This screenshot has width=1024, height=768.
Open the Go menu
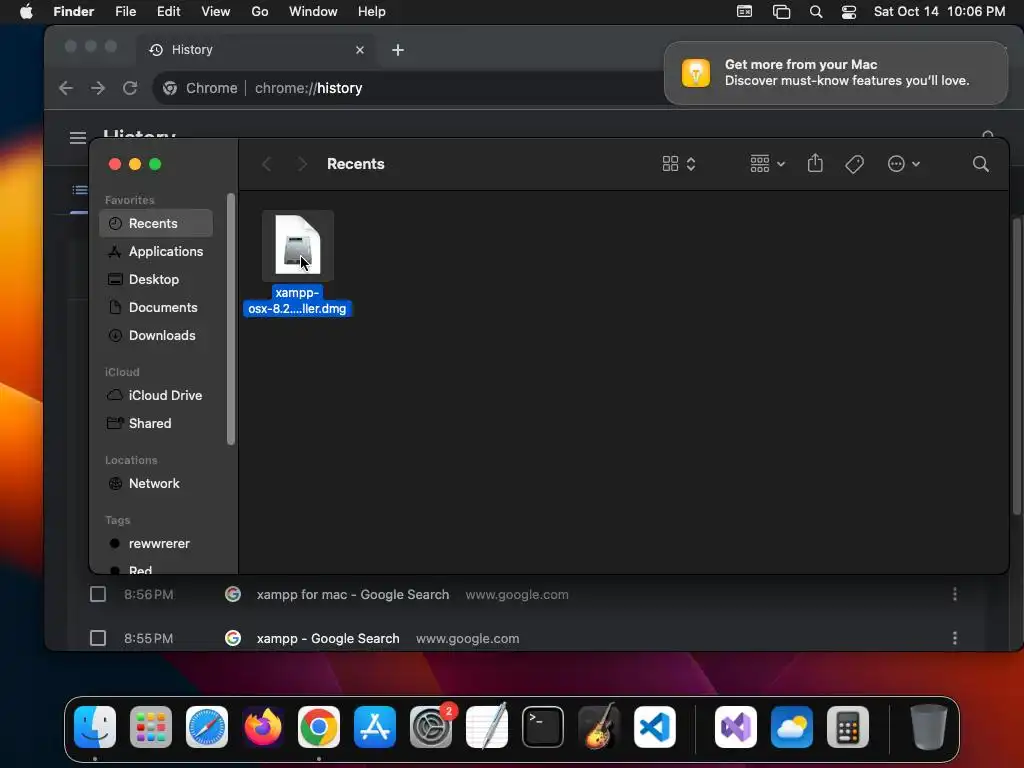(x=260, y=12)
